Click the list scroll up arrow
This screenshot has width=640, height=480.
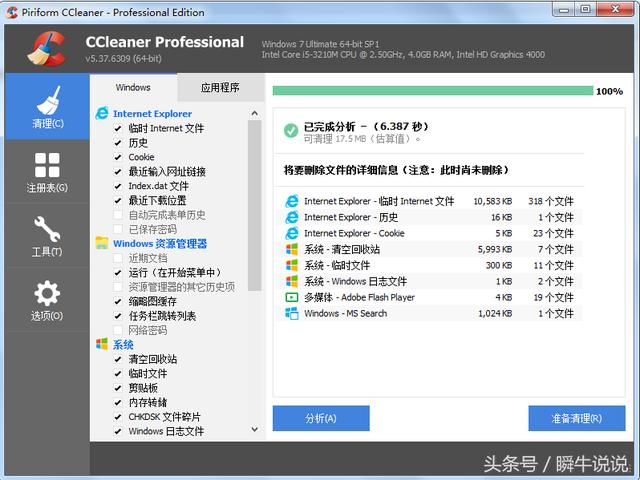[255, 113]
